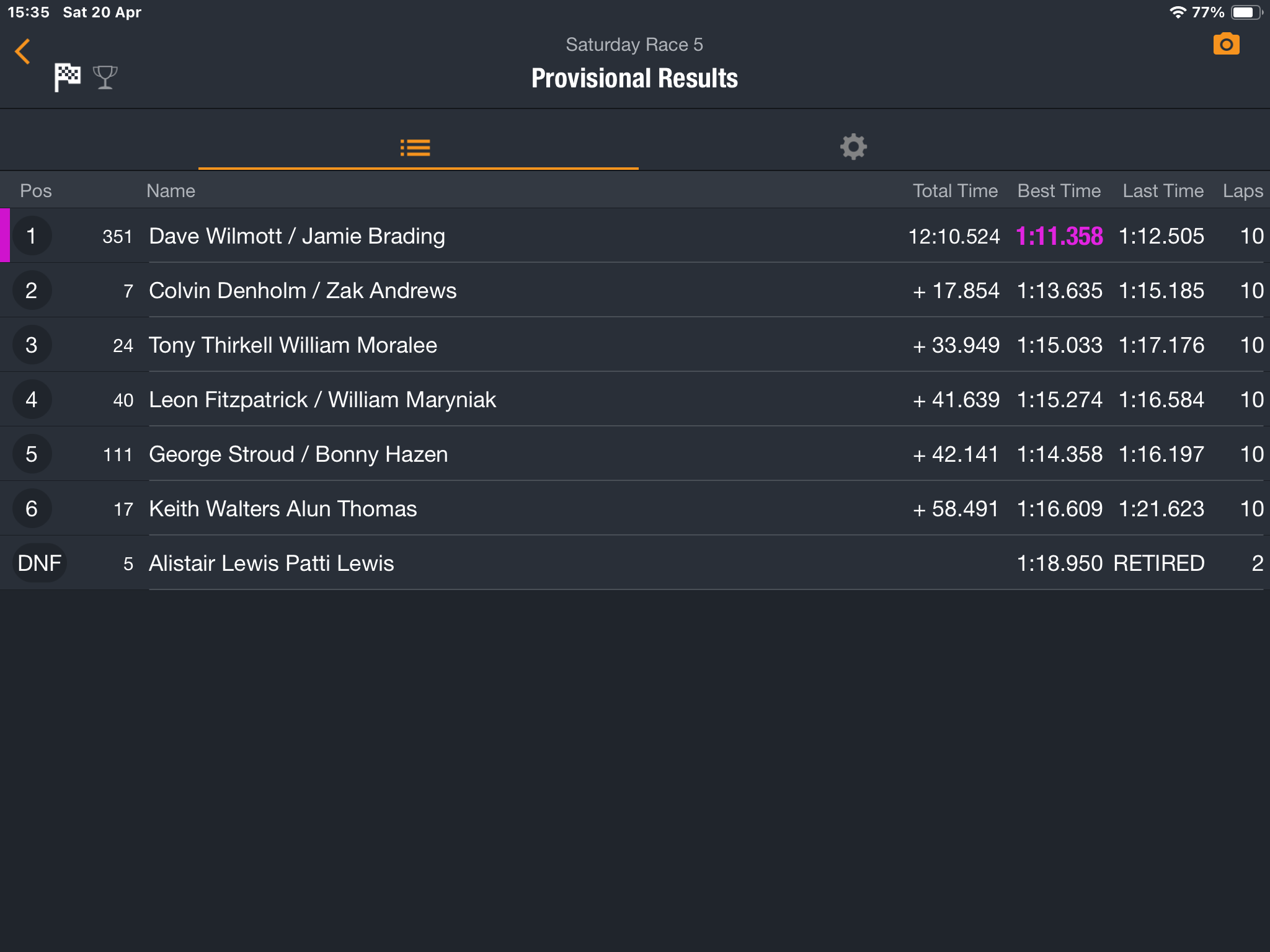This screenshot has width=1270, height=952.
Task: Select Alistair Lewis Patti Lewis row
Action: coord(271,563)
